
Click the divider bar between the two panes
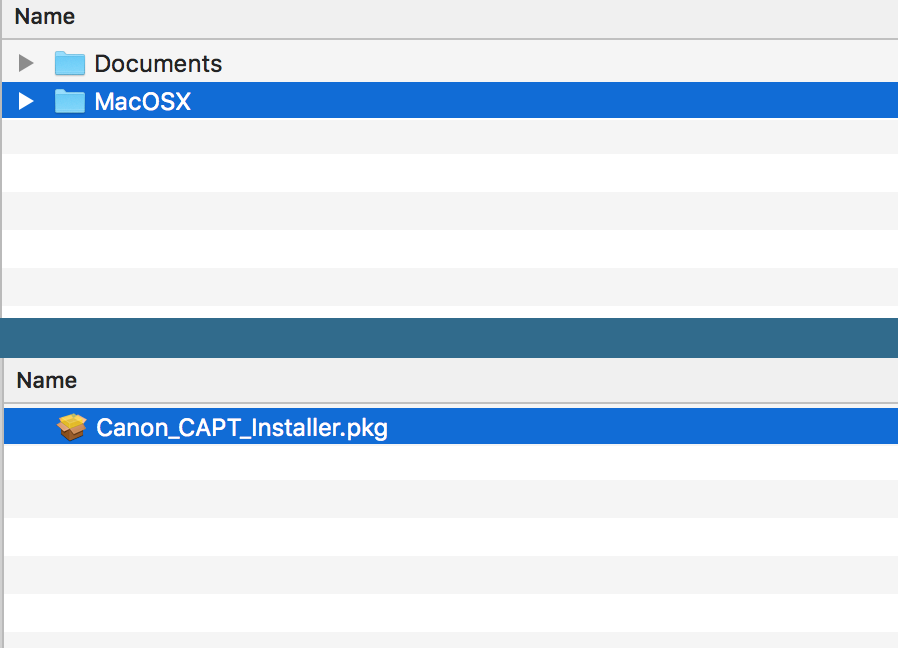(x=449, y=337)
